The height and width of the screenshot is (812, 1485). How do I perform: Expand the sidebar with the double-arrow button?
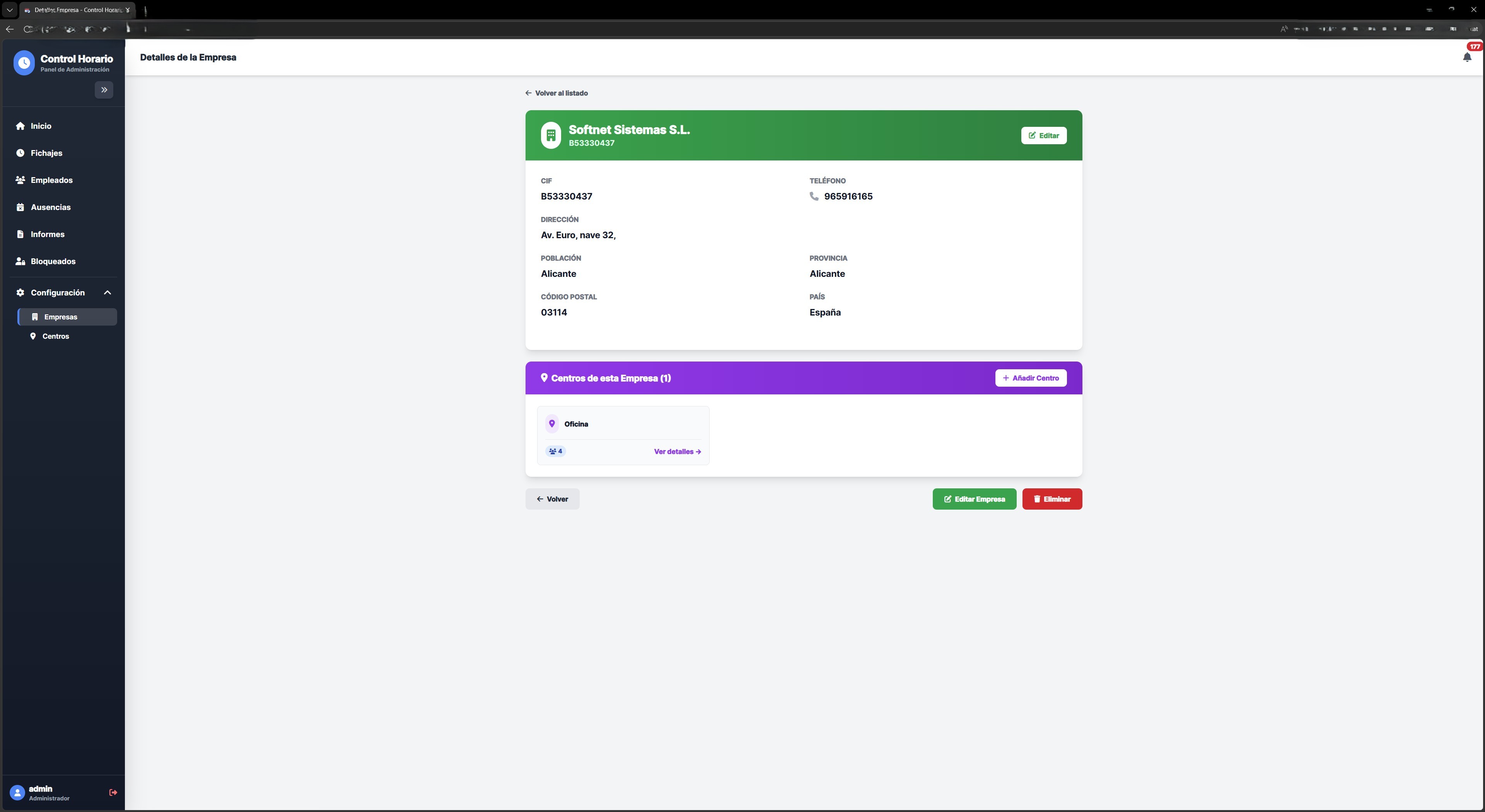click(x=104, y=90)
